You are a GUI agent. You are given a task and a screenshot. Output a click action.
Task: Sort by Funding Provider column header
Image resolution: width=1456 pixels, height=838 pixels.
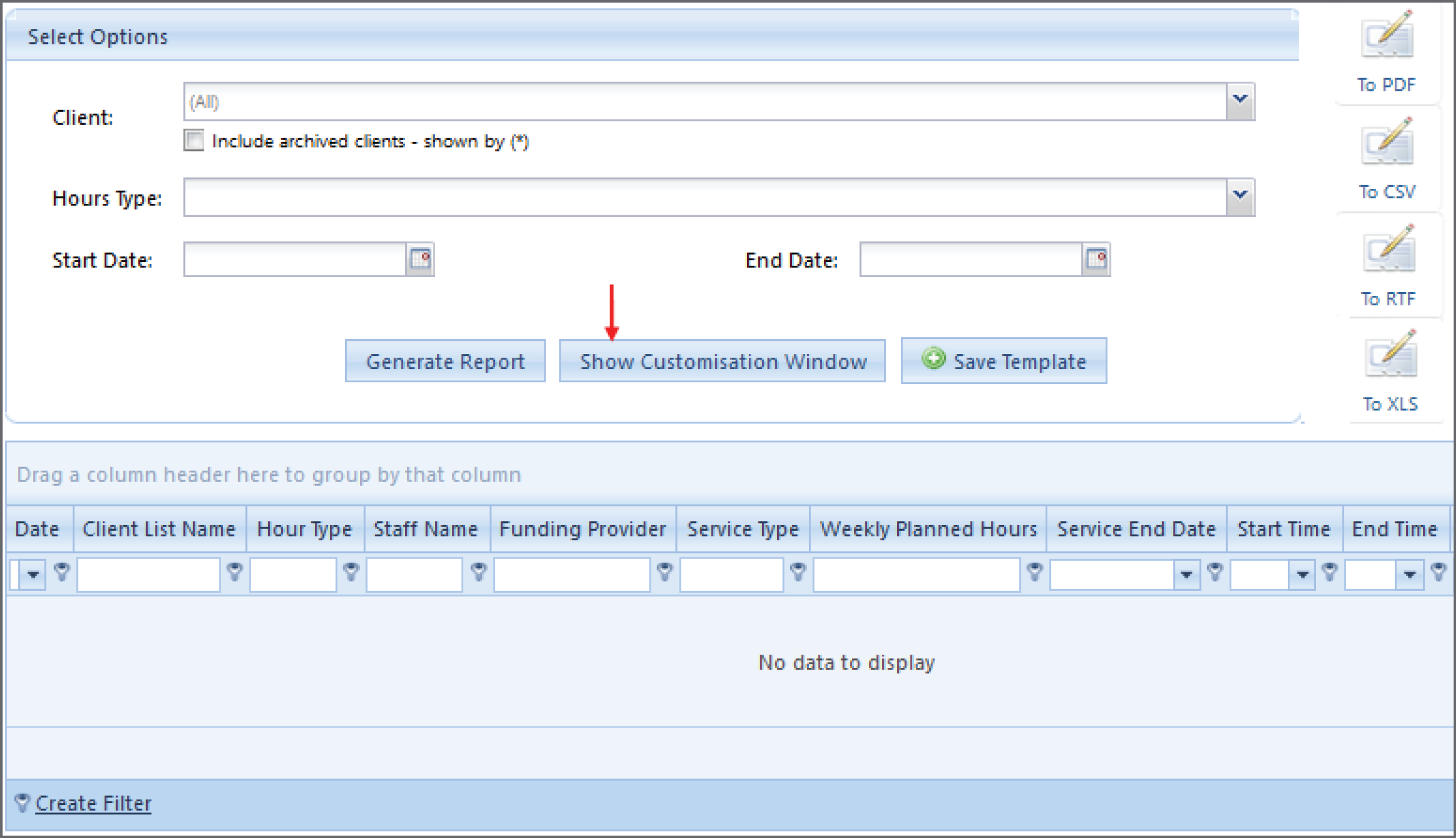coord(583,529)
